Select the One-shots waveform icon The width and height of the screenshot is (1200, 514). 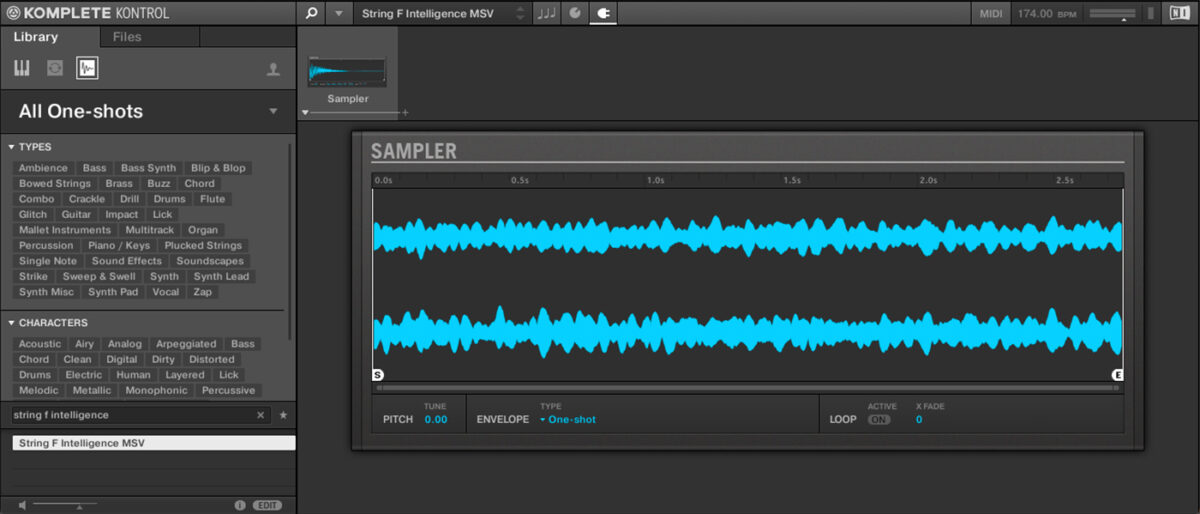(x=88, y=68)
